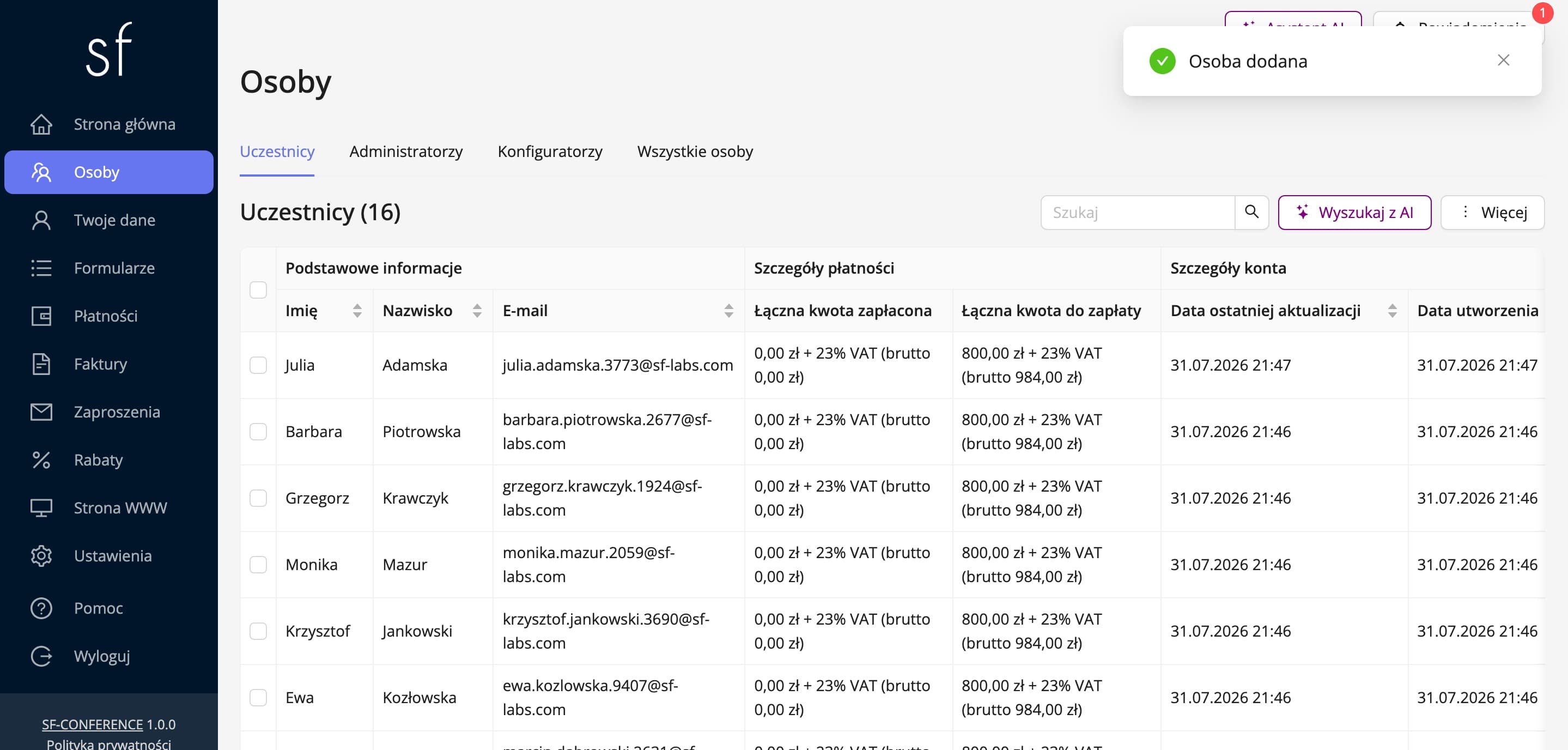The height and width of the screenshot is (750, 1568).
Task: Open Pomoc in the sidebar
Action: pyautogui.click(x=109, y=608)
